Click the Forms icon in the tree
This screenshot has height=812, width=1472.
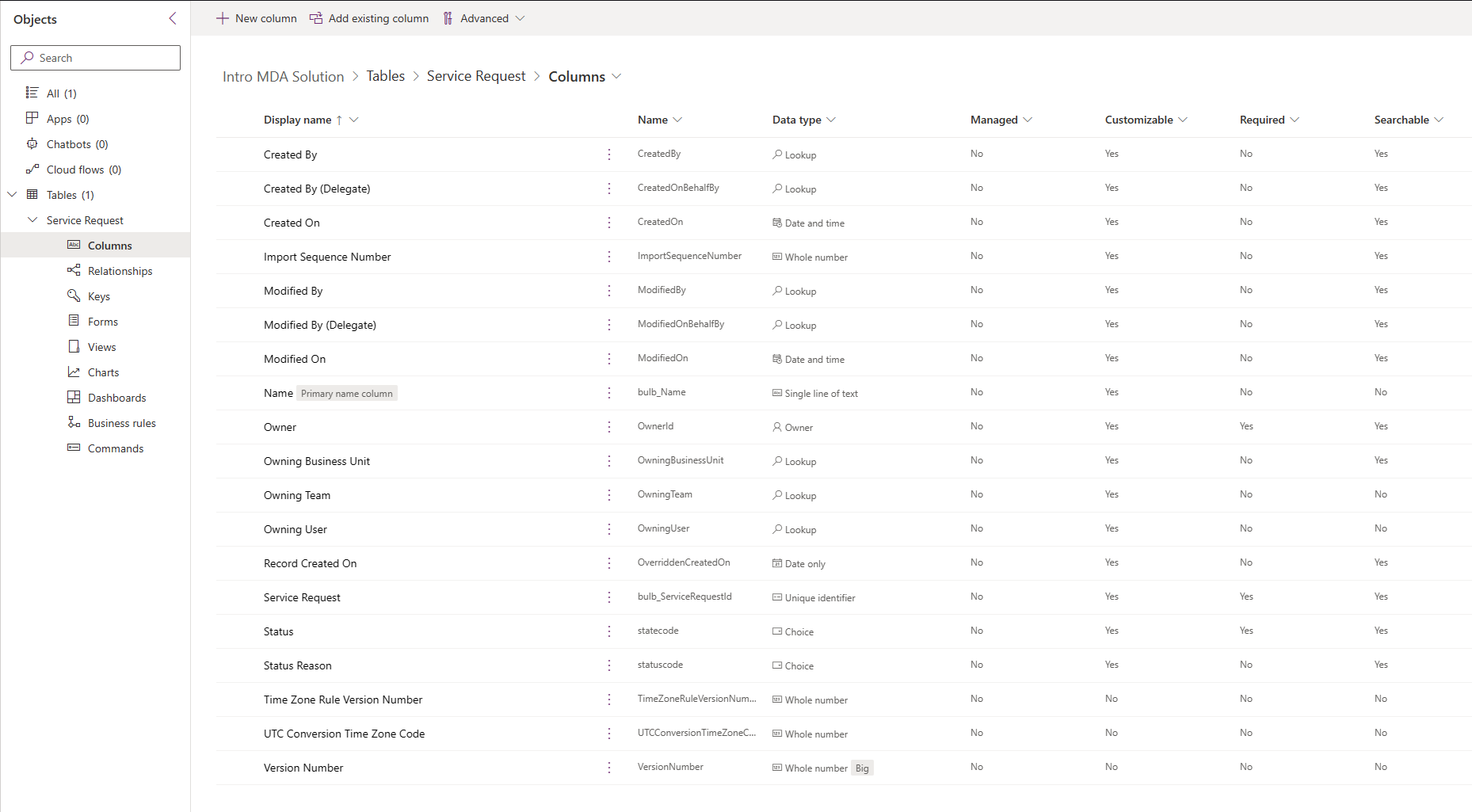pyautogui.click(x=74, y=321)
